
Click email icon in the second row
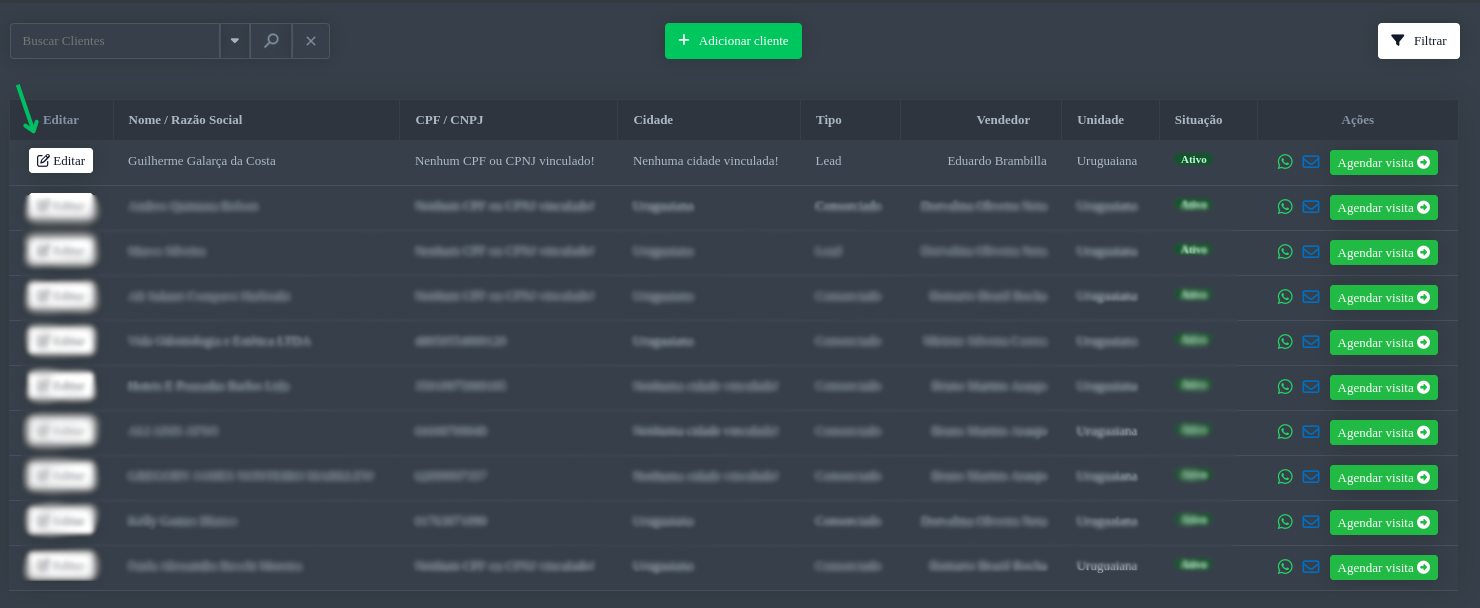[x=1311, y=207]
